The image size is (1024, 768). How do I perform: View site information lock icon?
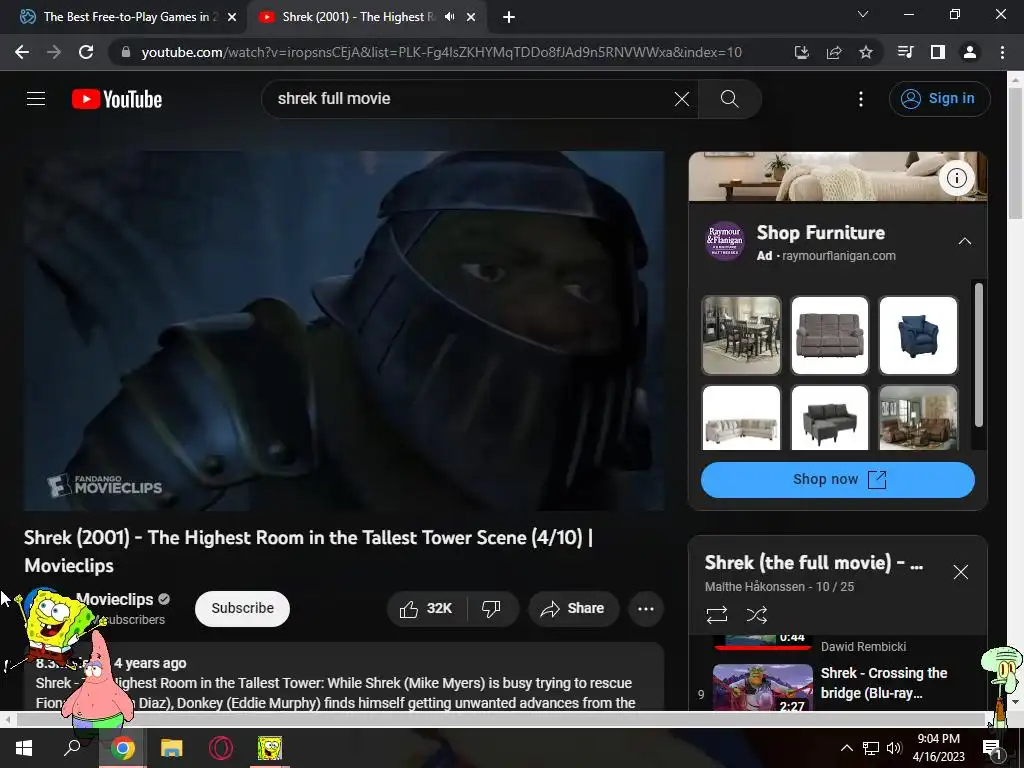125,52
